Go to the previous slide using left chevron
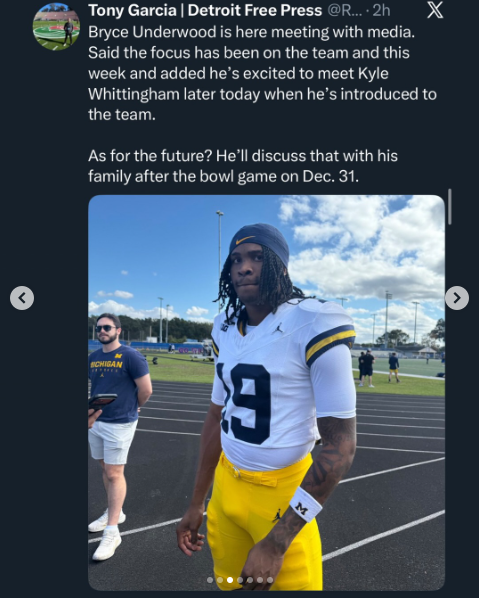This screenshot has height=598, width=479. (x=22, y=298)
